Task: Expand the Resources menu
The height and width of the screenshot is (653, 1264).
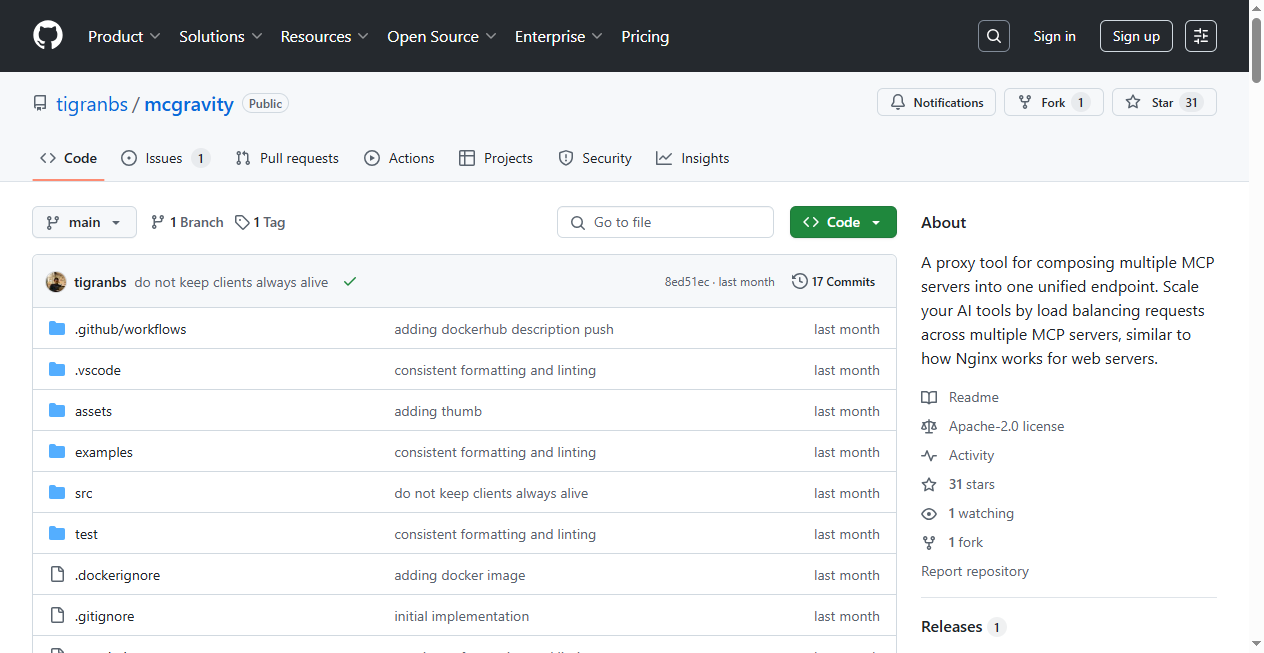Action: pyautogui.click(x=325, y=36)
